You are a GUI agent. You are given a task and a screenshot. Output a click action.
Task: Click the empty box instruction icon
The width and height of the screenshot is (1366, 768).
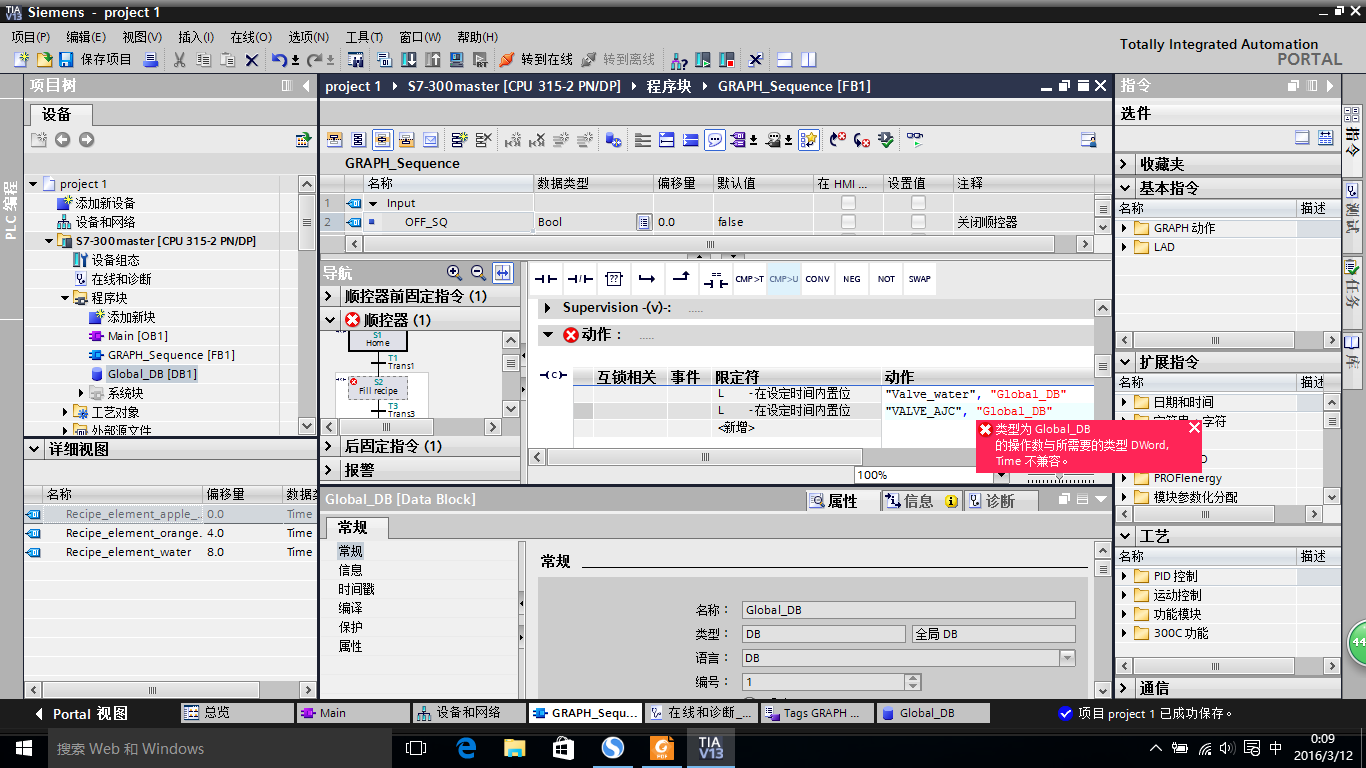click(x=614, y=279)
